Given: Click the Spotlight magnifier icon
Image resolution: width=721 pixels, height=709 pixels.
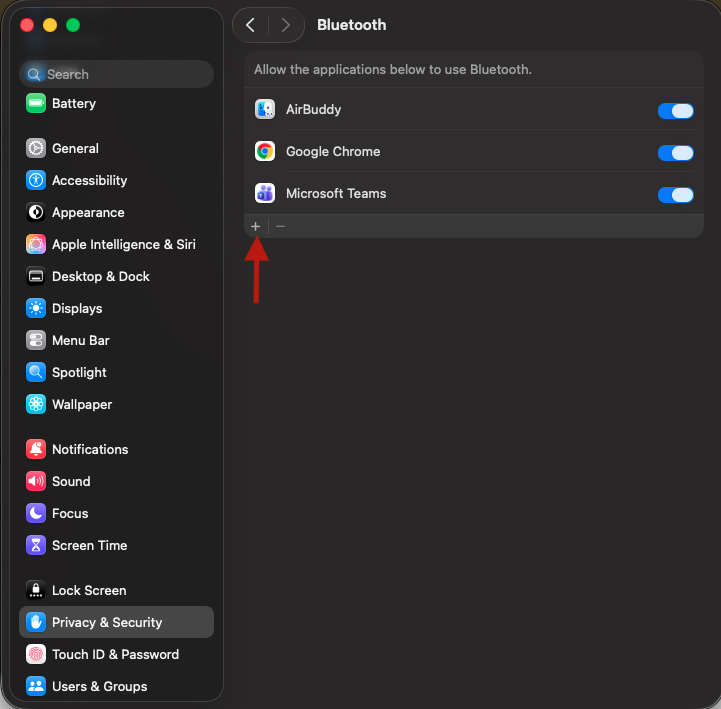Looking at the screenshot, I should coord(36,372).
